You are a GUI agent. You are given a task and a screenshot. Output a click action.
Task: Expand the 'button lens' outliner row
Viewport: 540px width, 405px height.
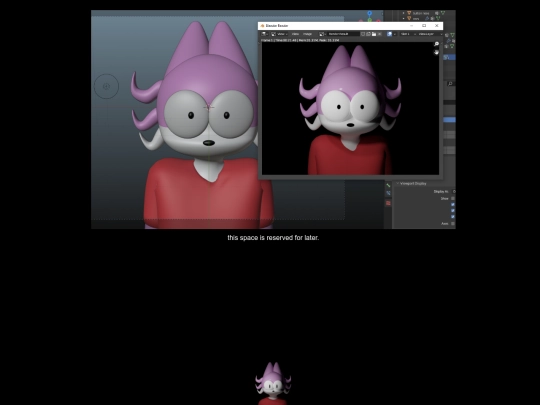pyautogui.click(x=403, y=13)
